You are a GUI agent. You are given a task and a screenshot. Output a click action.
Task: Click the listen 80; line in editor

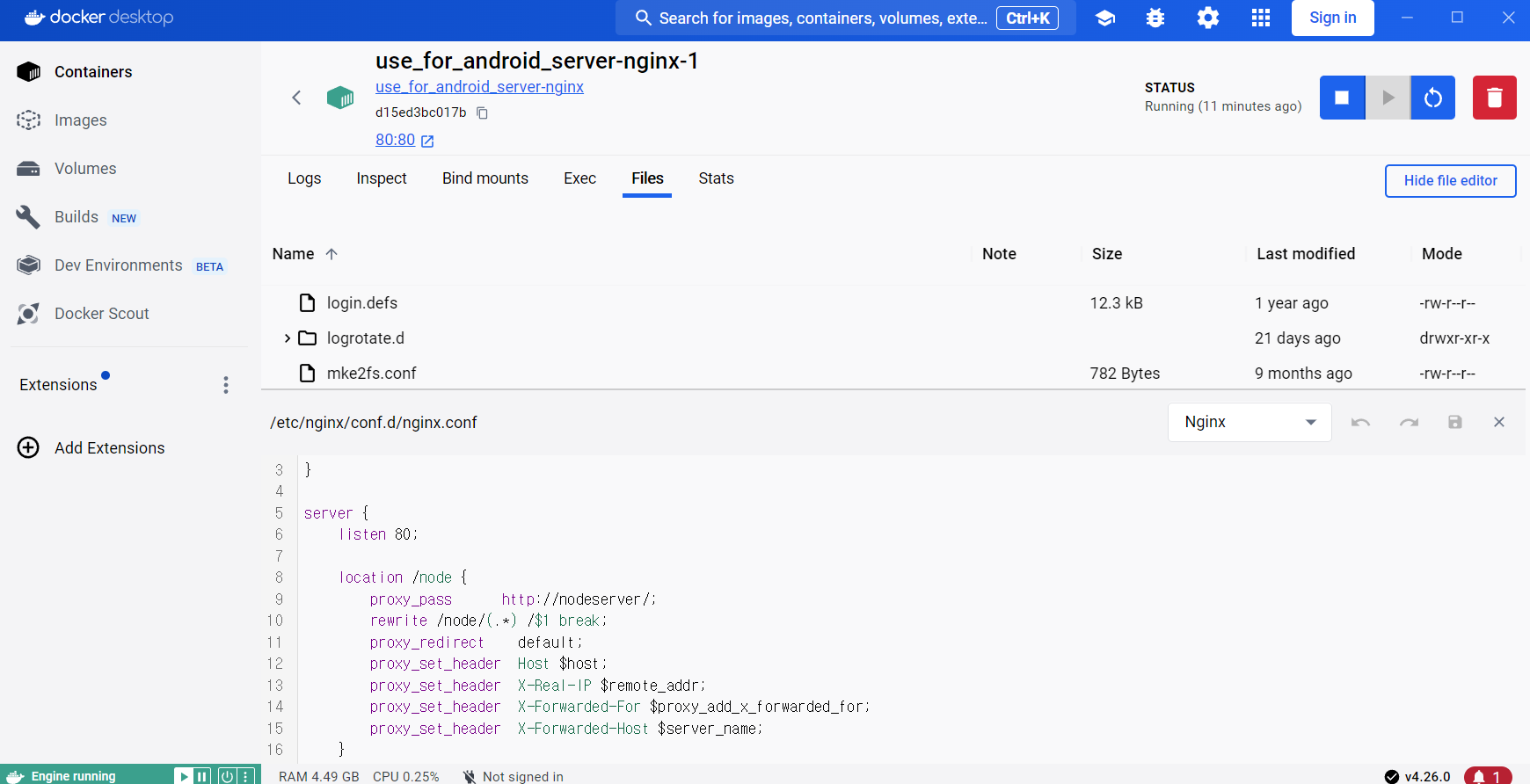click(379, 534)
